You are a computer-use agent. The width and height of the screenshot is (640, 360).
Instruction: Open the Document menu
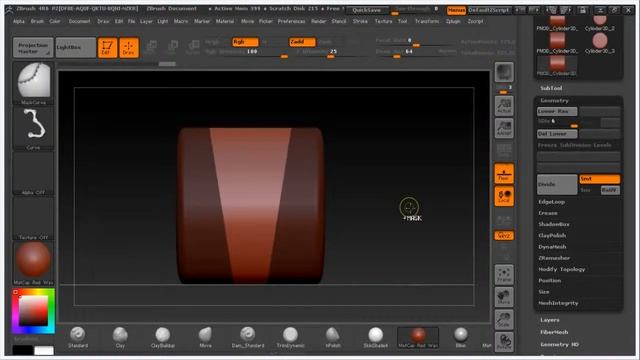coord(79,21)
